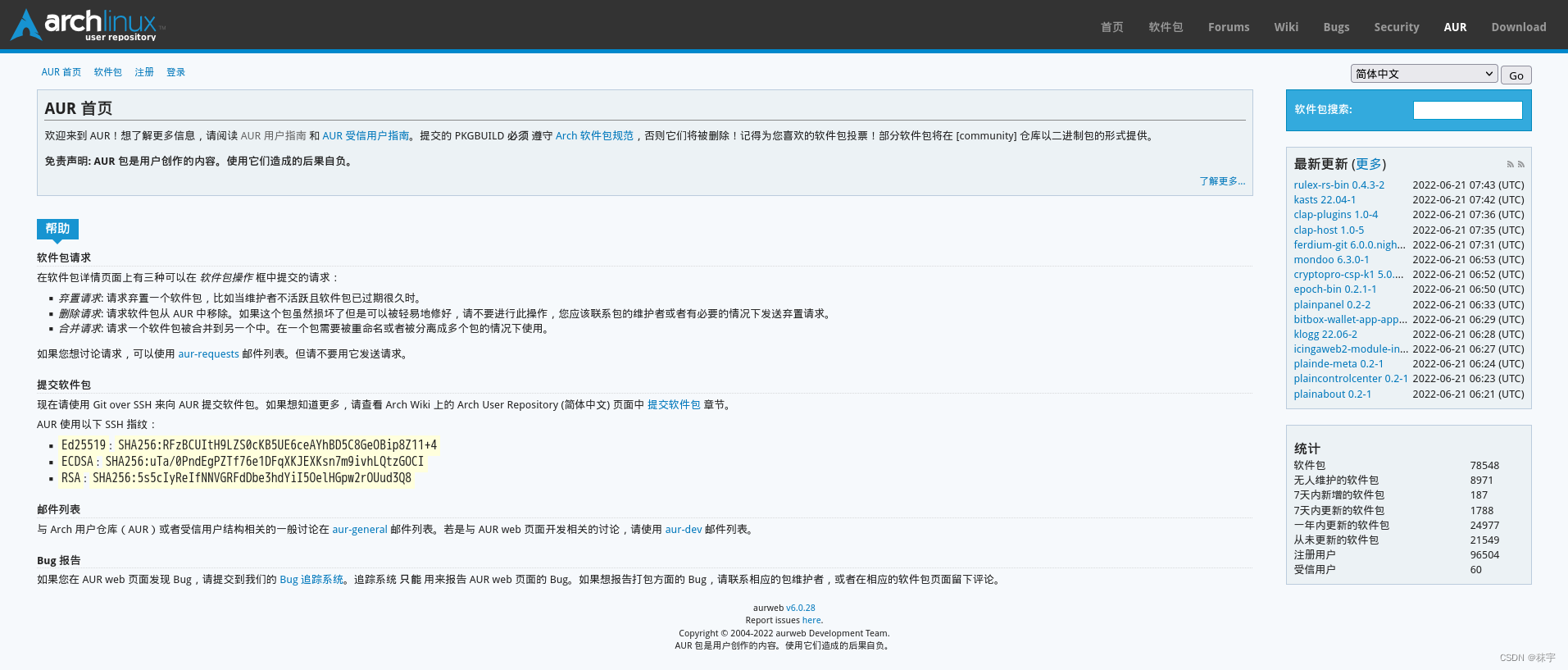Open the left RSS feed icon beside 最新更新

click(x=1510, y=164)
